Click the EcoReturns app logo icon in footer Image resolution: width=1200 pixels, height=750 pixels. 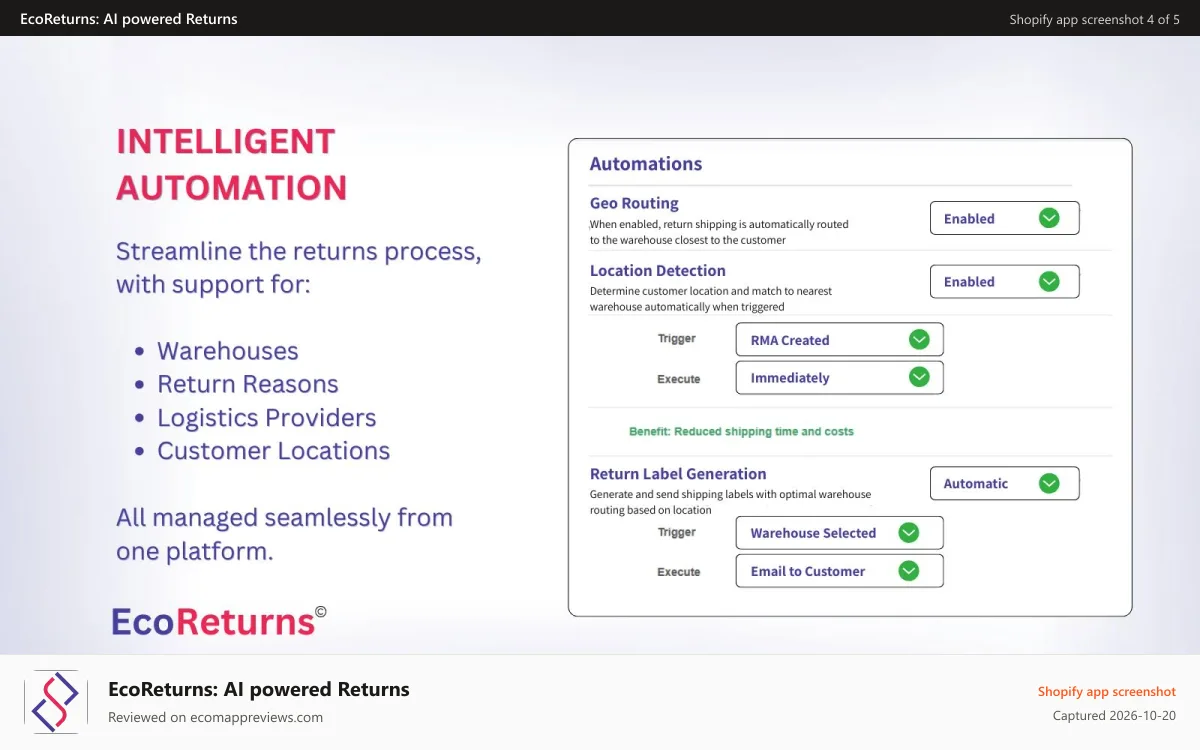55,702
